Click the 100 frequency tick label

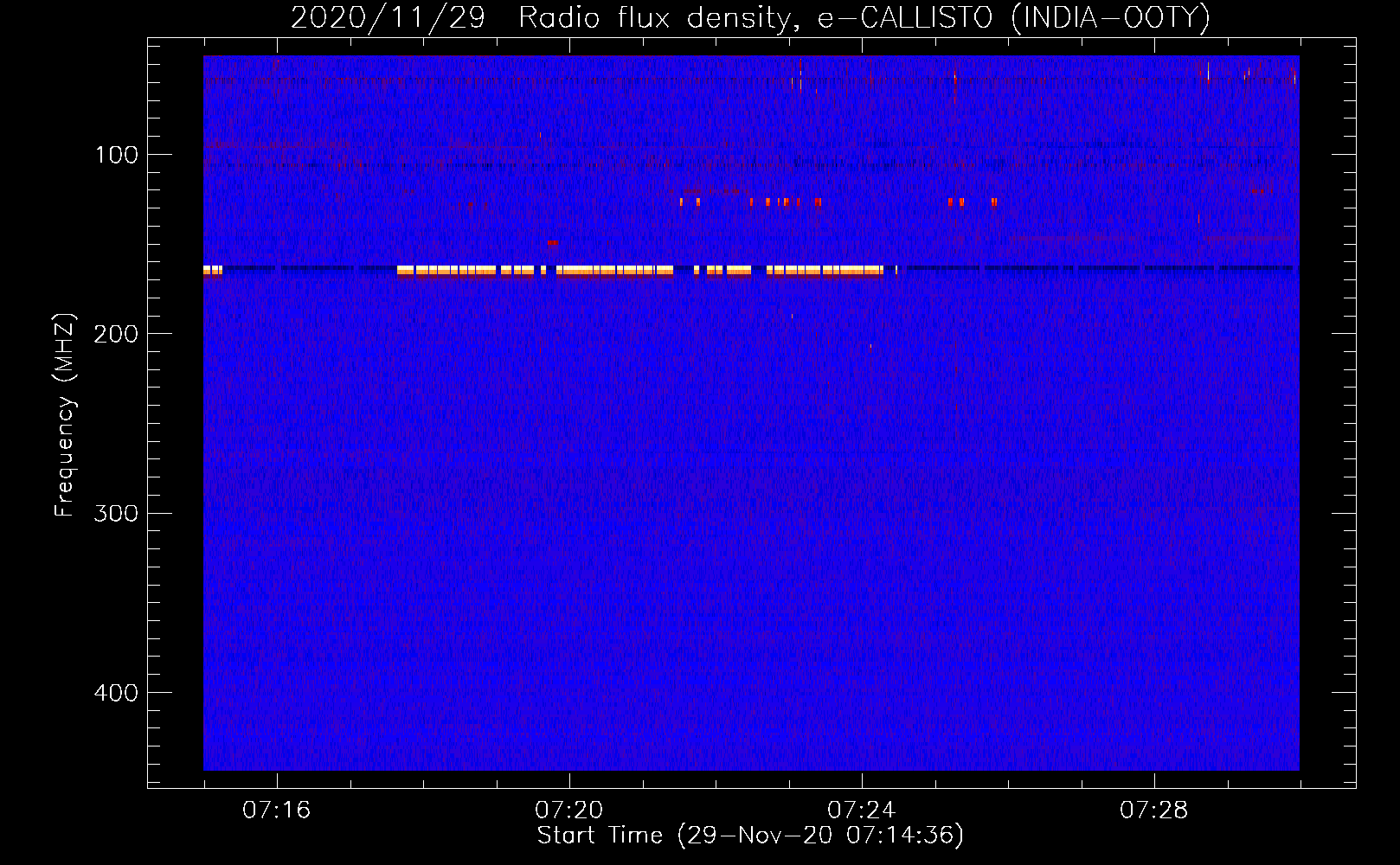pyautogui.click(x=117, y=155)
